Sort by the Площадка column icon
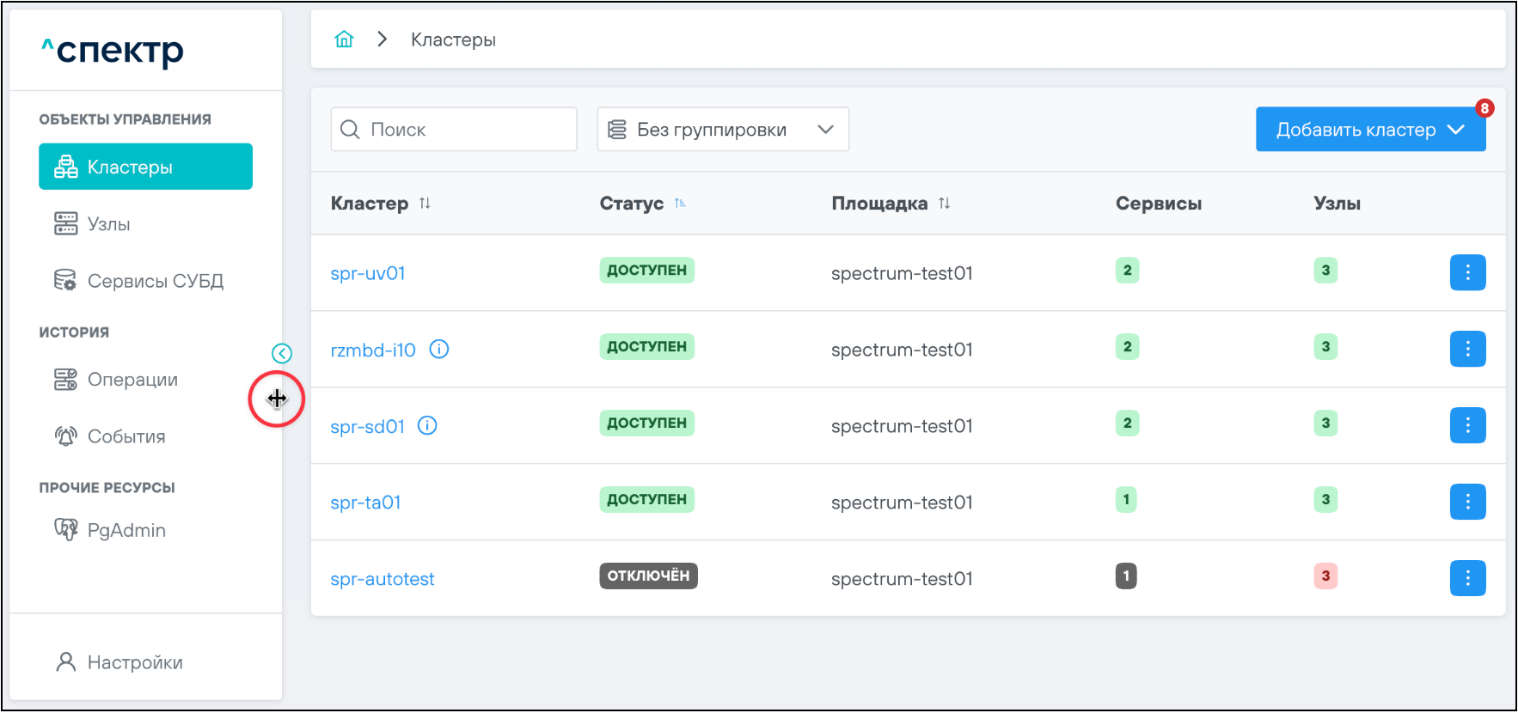 [944, 204]
